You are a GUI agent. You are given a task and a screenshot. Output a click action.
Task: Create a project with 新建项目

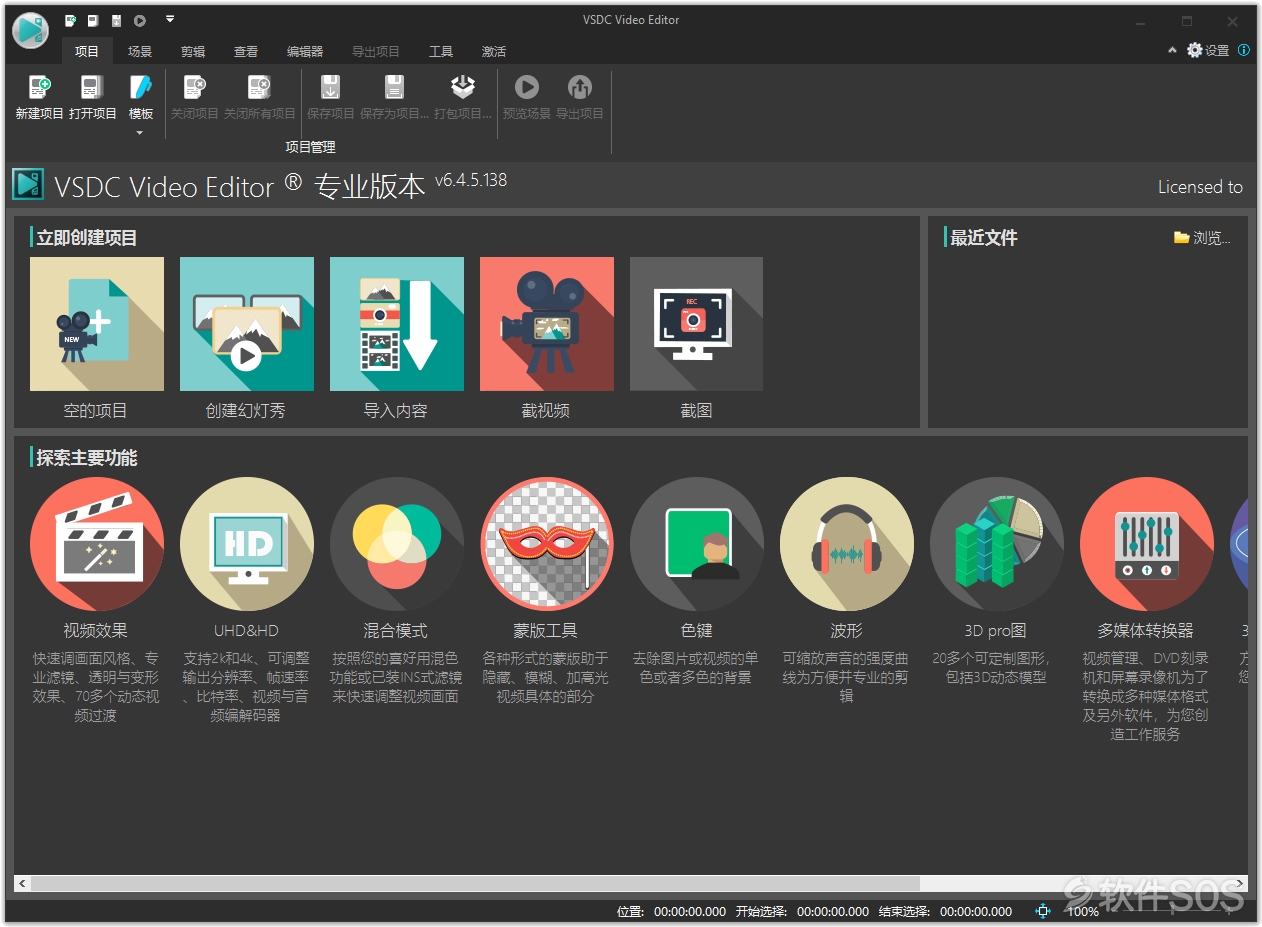(x=39, y=97)
